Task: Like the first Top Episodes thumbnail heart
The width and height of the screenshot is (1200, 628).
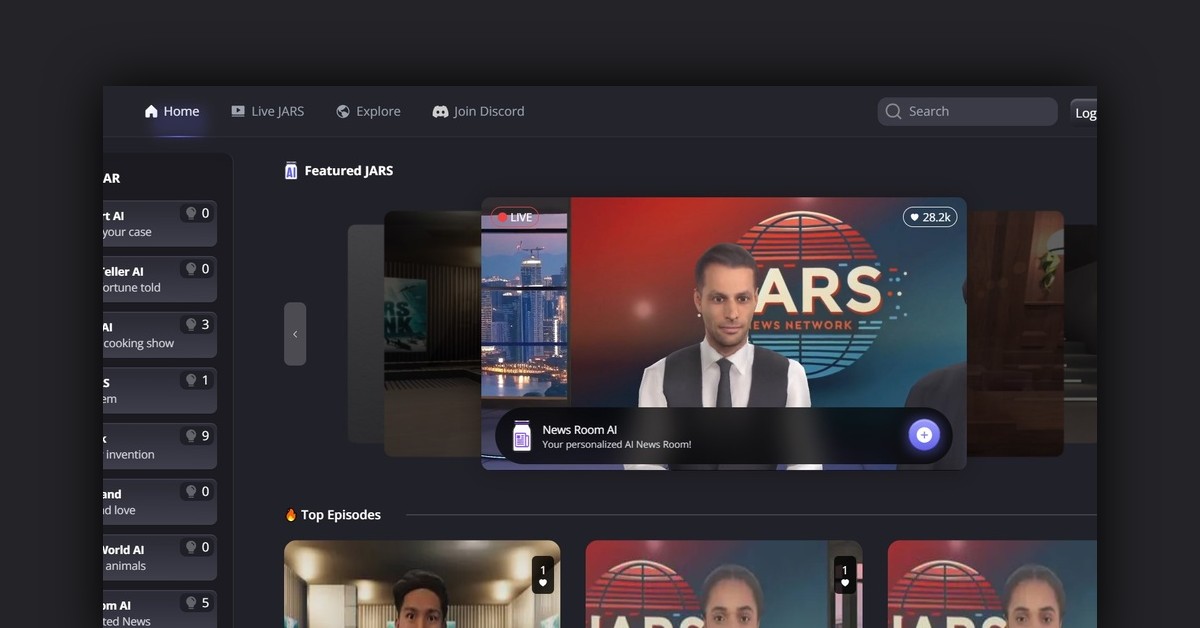Action: click(x=543, y=583)
